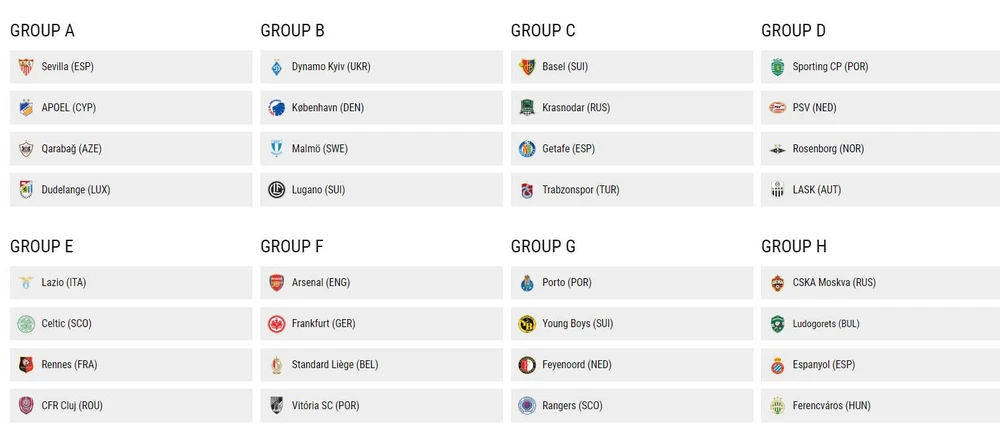
Task: Click the CSKA Moskva crest icon
Action: [x=777, y=283]
